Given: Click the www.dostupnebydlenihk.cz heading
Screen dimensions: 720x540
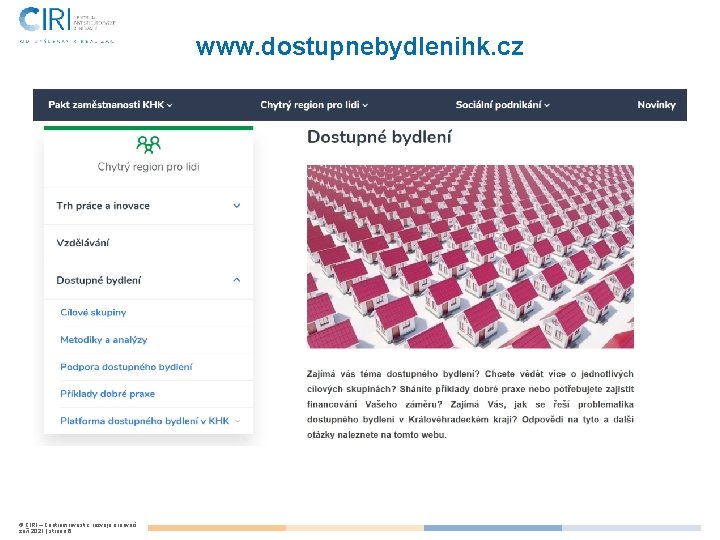Looking at the screenshot, I should coord(360,46).
